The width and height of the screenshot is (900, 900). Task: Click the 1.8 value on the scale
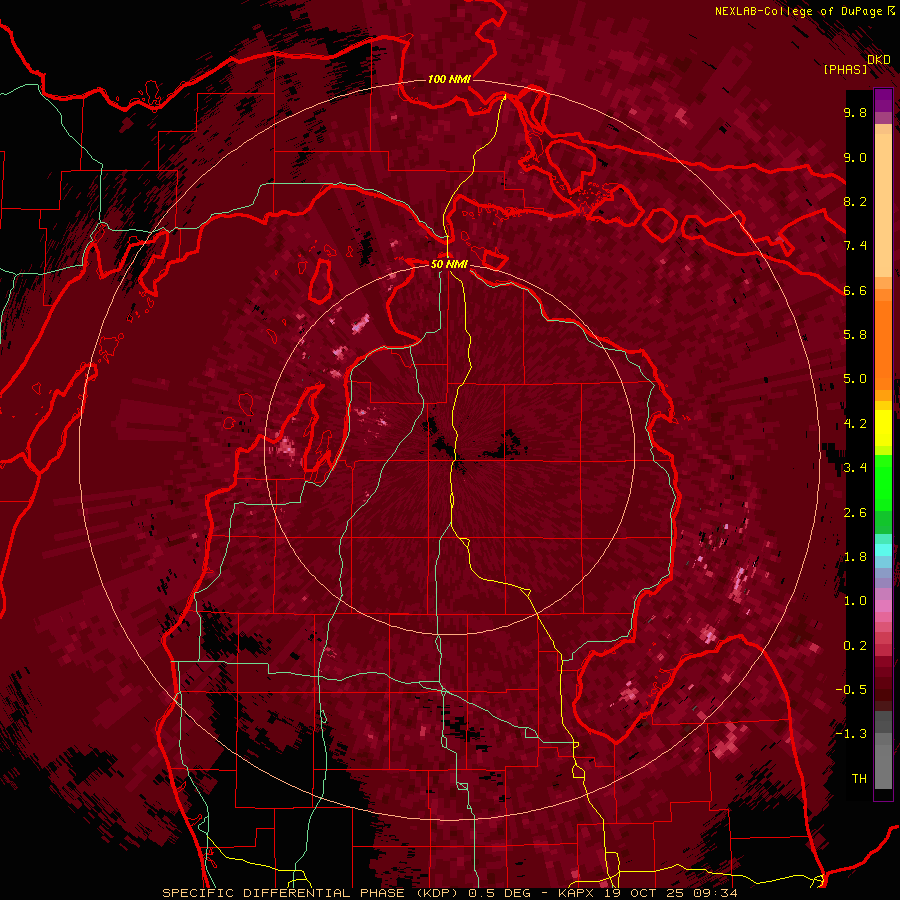click(855, 557)
